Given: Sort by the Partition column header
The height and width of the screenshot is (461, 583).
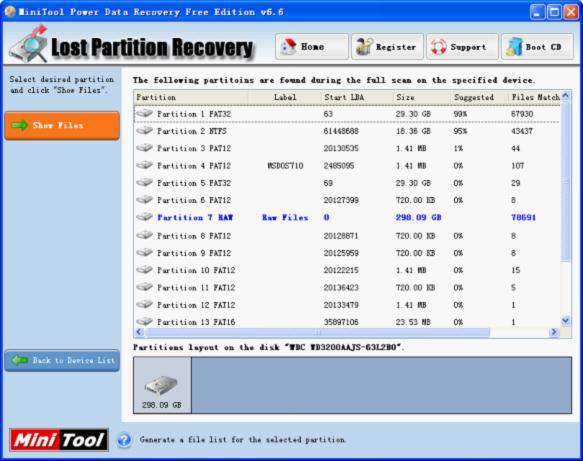Looking at the screenshot, I should point(191,97).
